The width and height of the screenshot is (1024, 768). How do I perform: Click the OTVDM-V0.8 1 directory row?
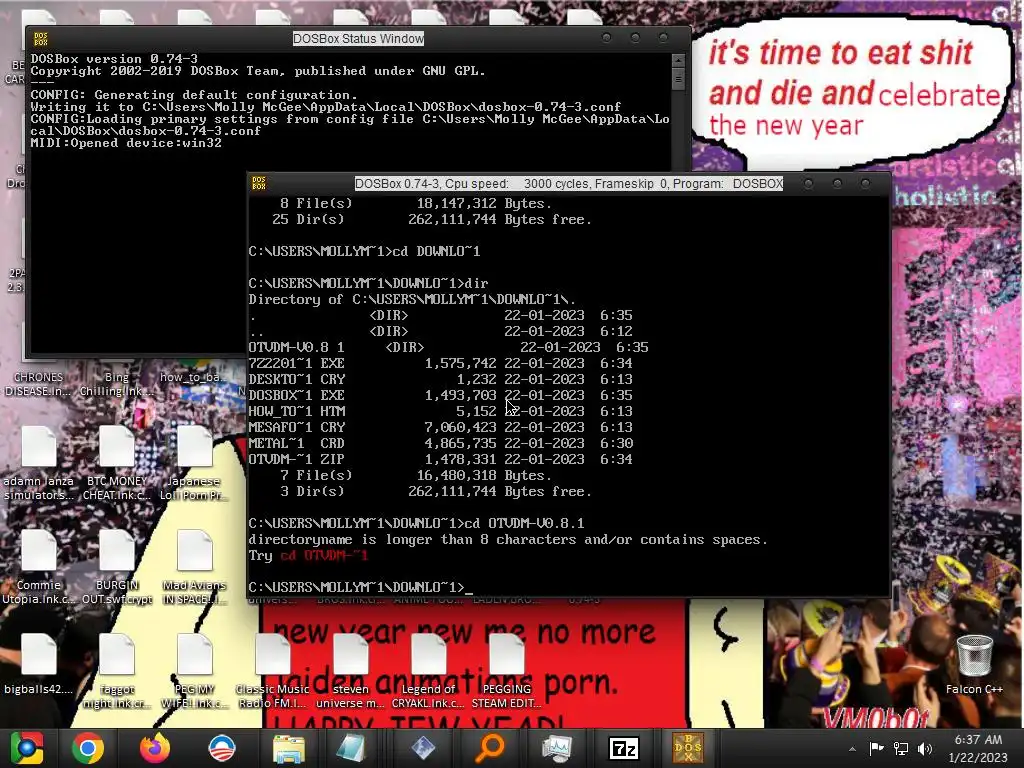(448, 347)
